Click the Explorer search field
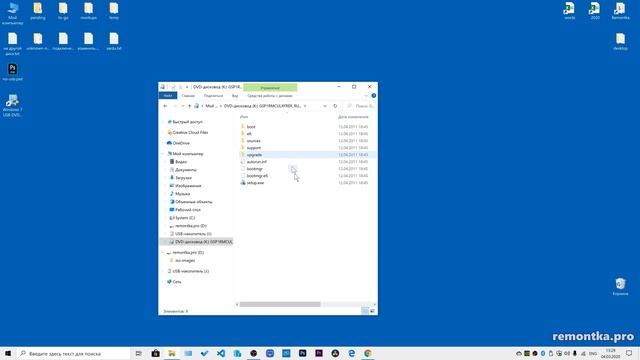640x360 pixels. [360, 106]
